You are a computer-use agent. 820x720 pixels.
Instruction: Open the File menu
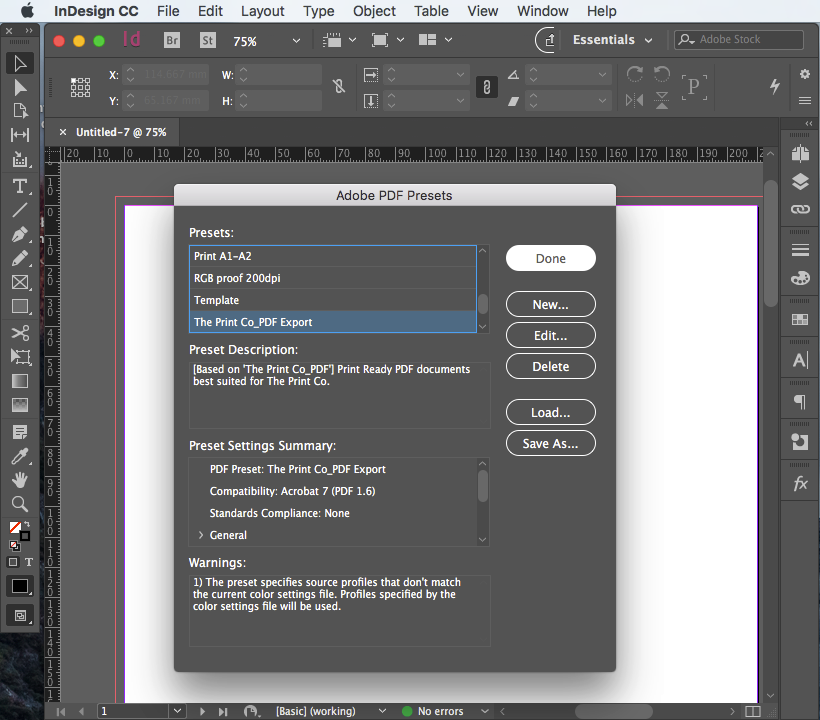pos(168,11)
